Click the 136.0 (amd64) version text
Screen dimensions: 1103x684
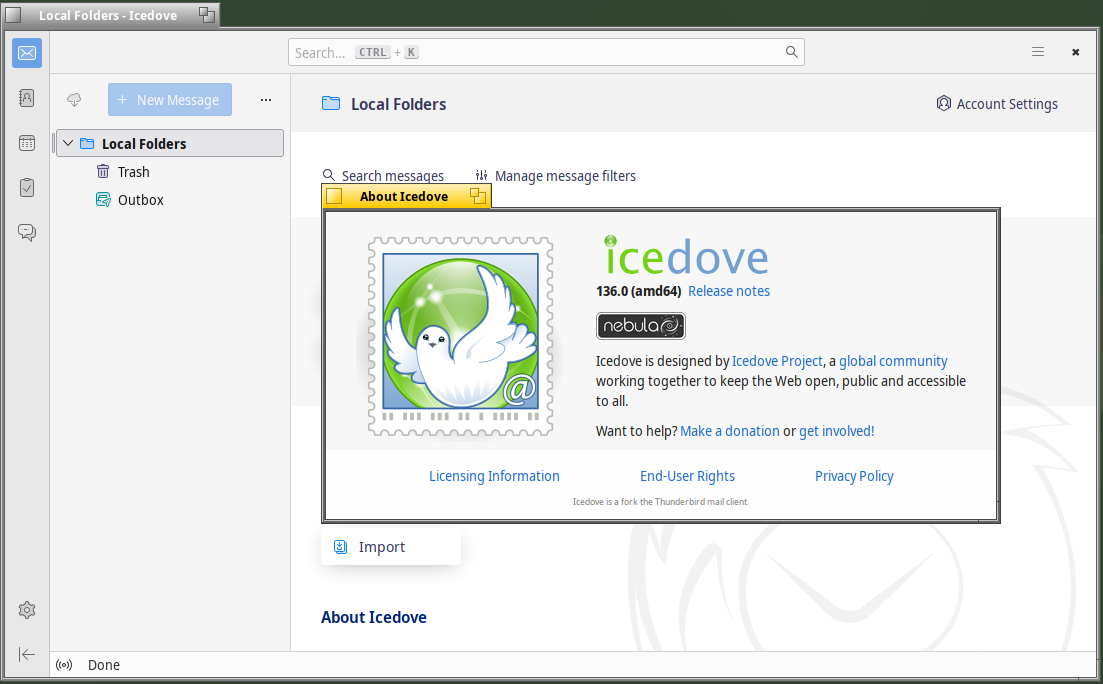[638, 291]
